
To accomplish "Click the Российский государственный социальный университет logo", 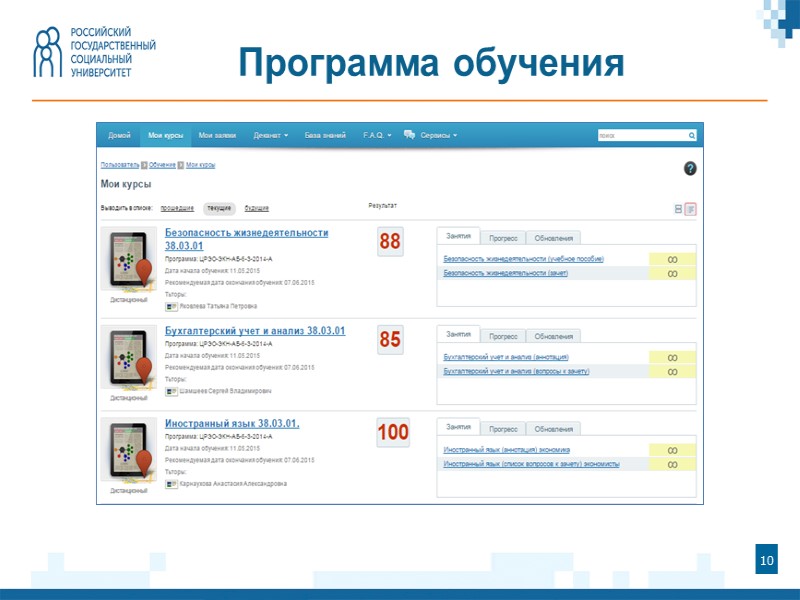I will tap(94, 52).
